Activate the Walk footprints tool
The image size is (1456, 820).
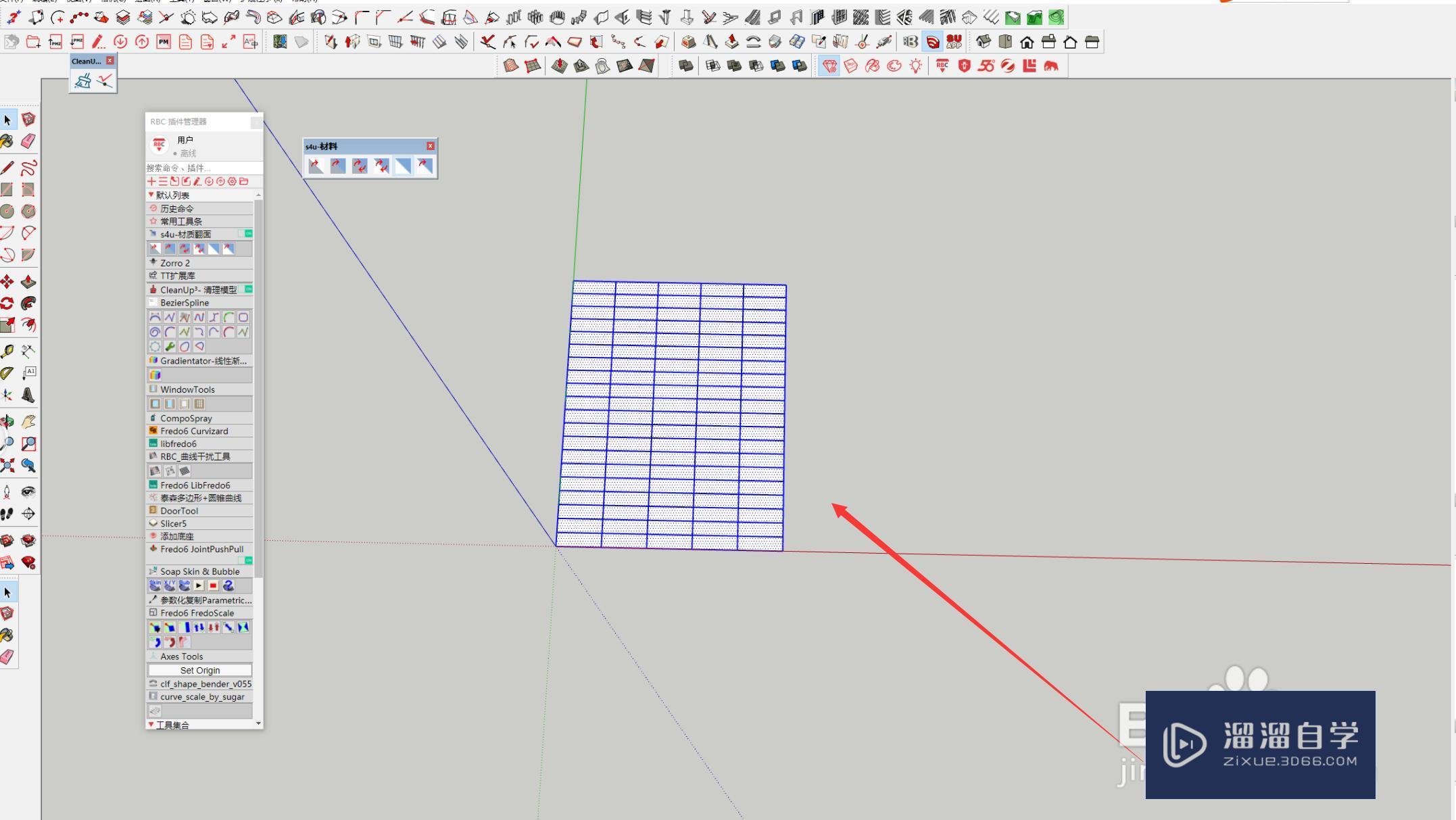[7, 514]
